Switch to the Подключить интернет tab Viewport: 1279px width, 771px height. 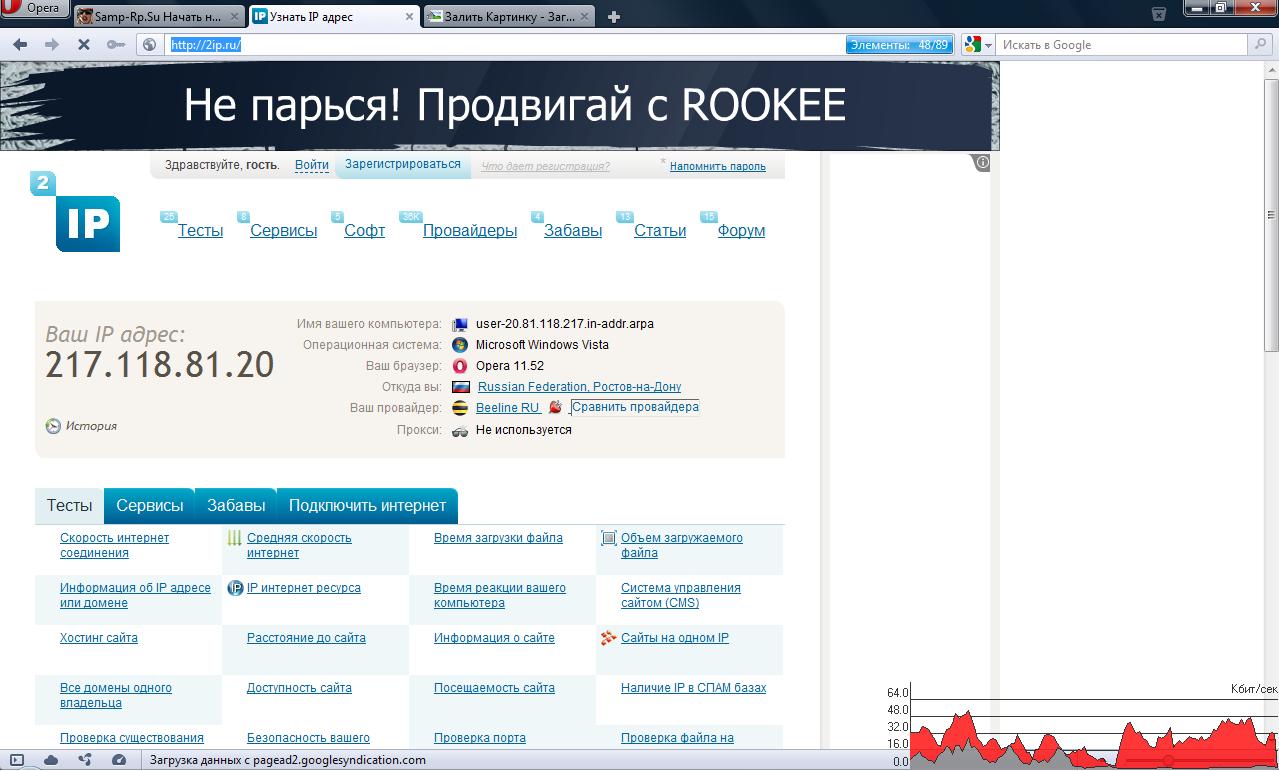[367, 506]
